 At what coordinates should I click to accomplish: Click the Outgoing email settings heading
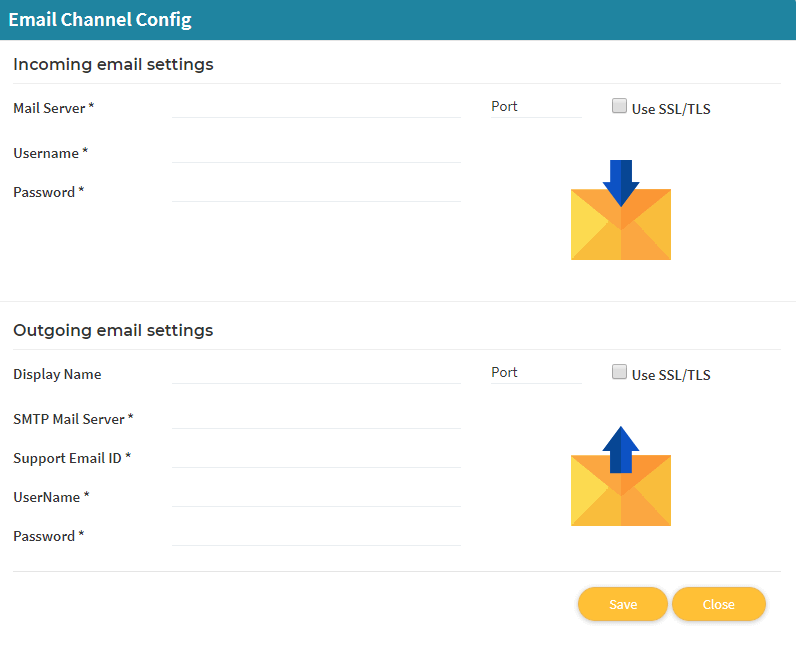[113, 330]
